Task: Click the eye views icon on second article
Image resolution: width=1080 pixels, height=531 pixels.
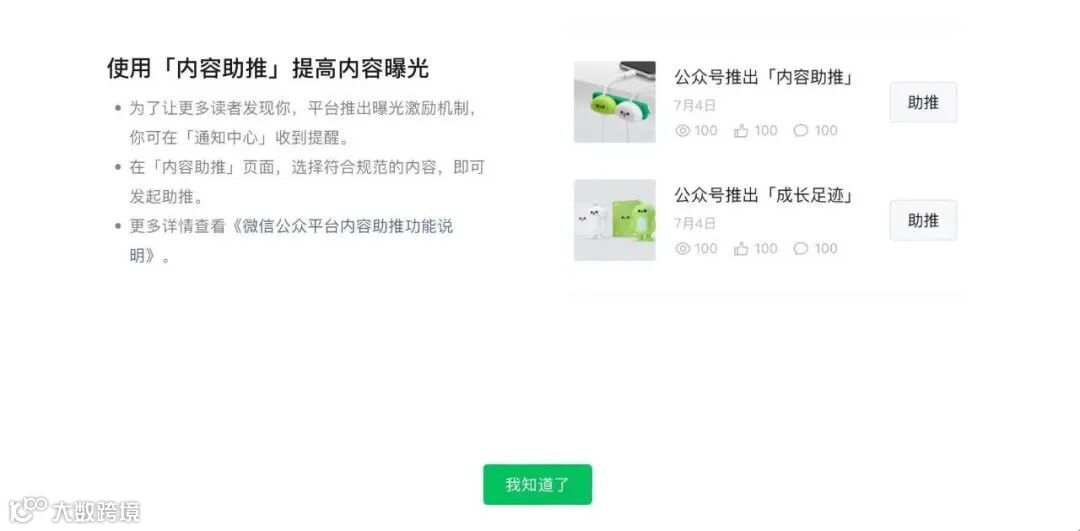Action: coord(683,249)
